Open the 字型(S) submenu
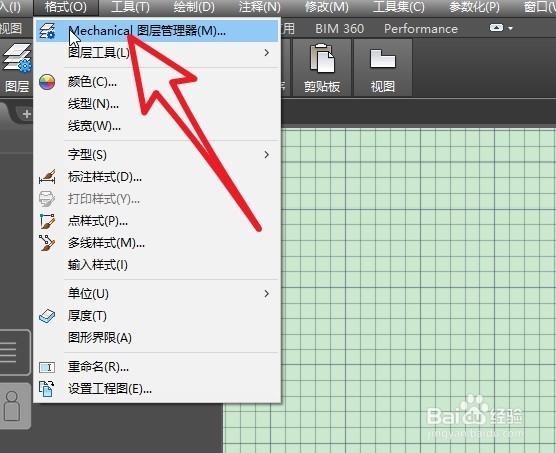This screenshot has height=453, width=556. tap(157, 155)
